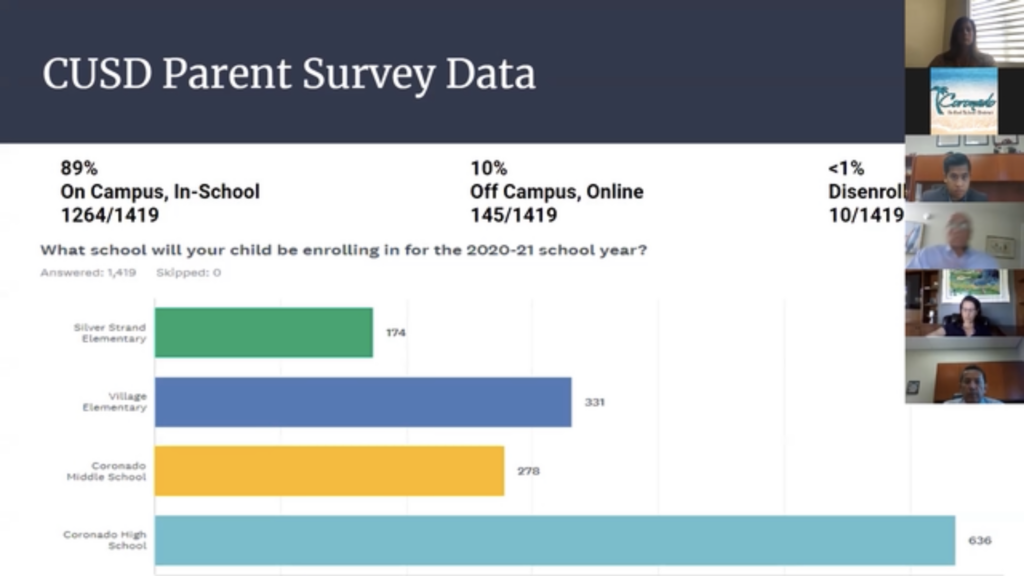Click the 89% On Campus, In-School statistic
This screenshot has height=576, width=1024.
(x=159, y=191)
